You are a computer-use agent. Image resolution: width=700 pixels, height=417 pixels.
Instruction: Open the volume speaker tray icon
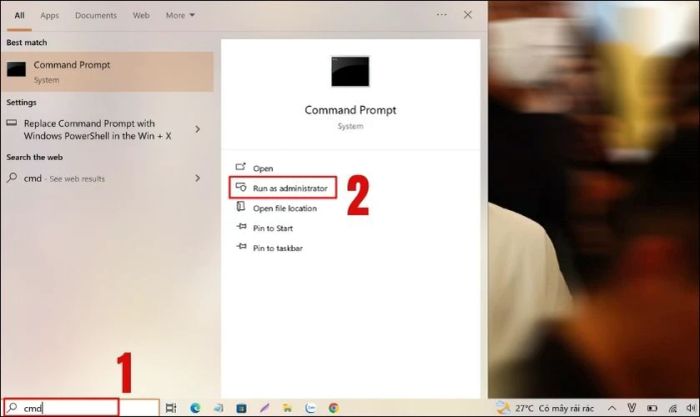coord(691,408)
